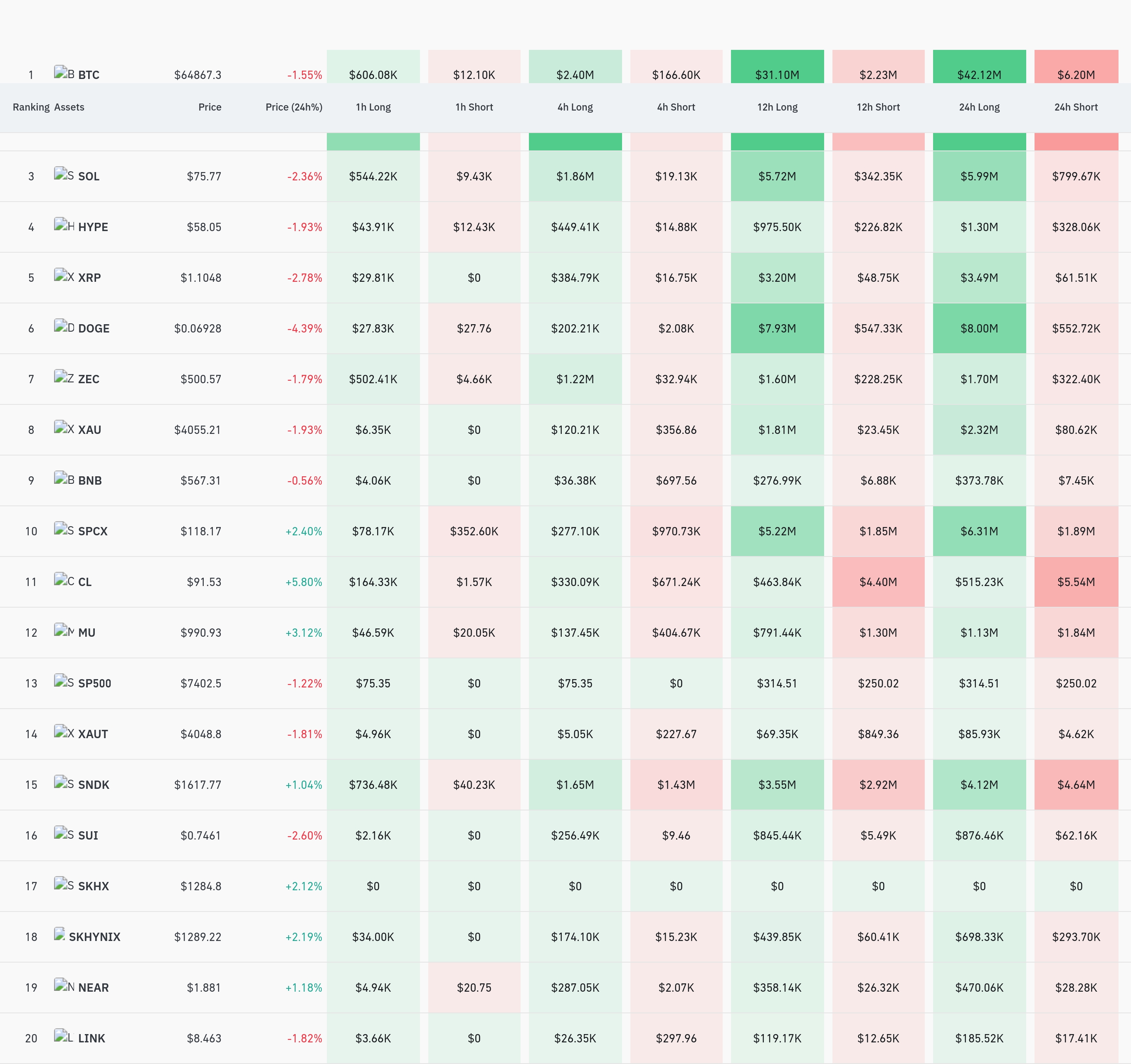Screen dimensions: 1131x1064
Task: Sort by the 24h Short column header
Action: click(x=1076, y=107)
